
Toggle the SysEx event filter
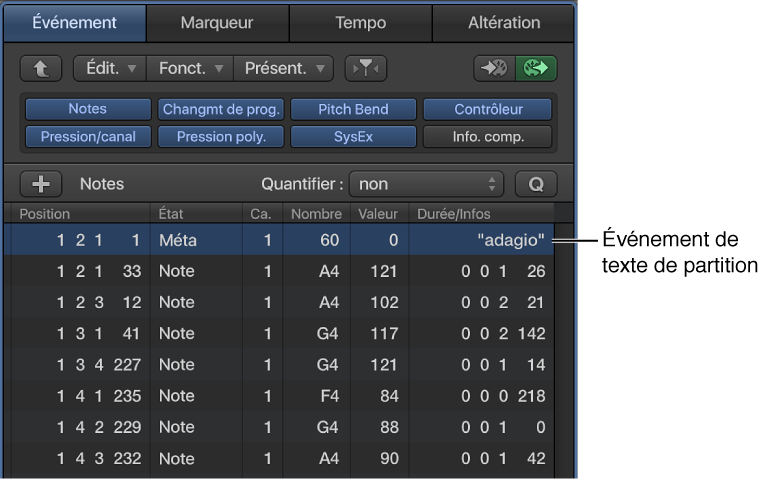click(353, 137)
